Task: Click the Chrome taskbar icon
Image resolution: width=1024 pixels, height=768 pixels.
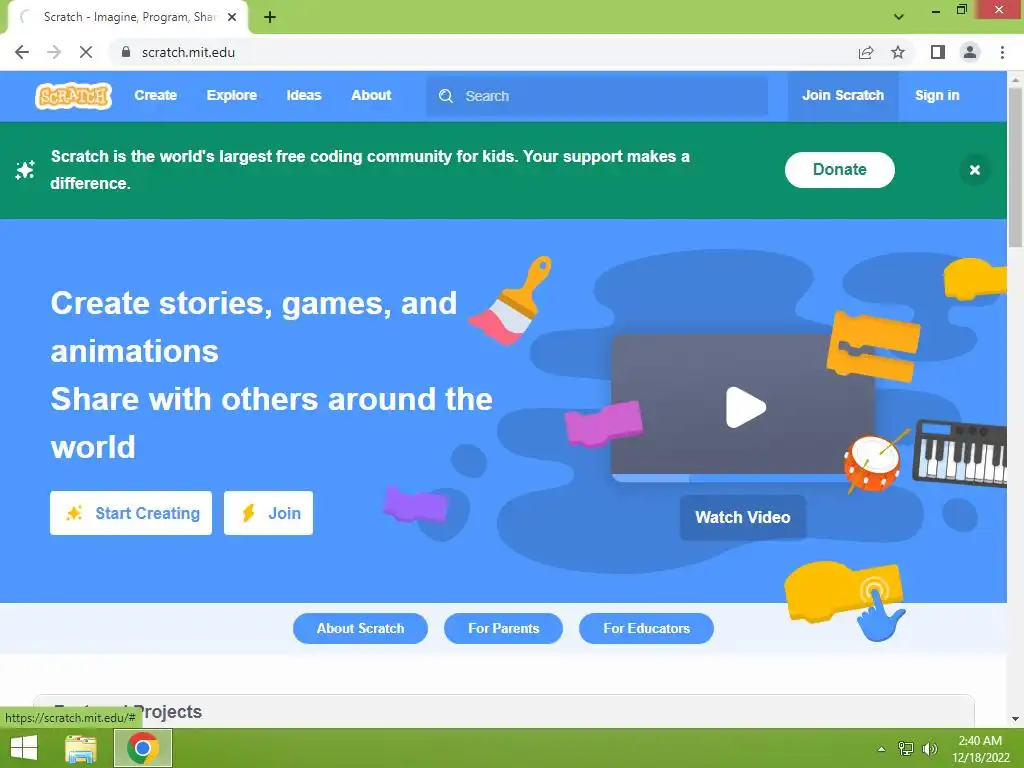Action: coord(143,748)
